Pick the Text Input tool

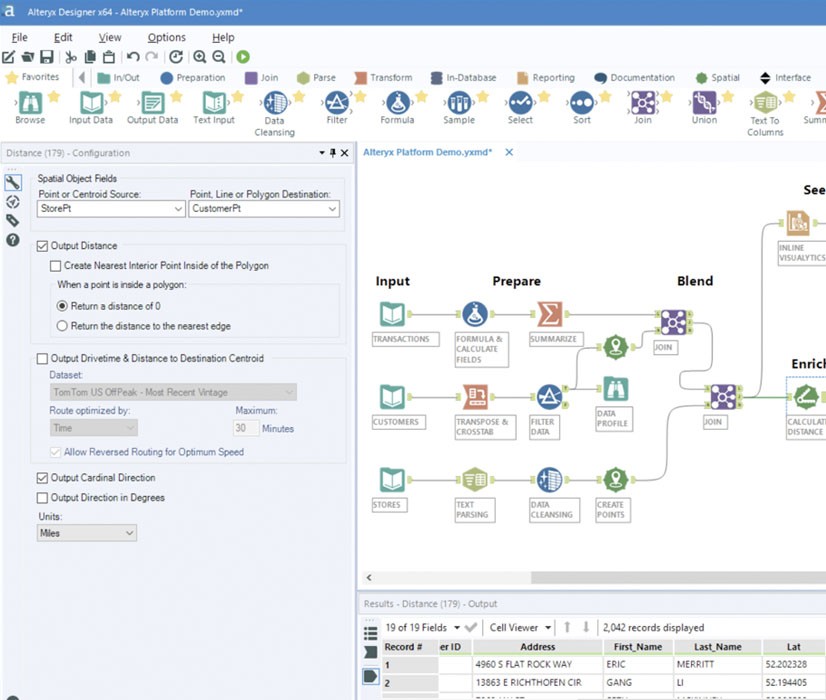[214, 103]
